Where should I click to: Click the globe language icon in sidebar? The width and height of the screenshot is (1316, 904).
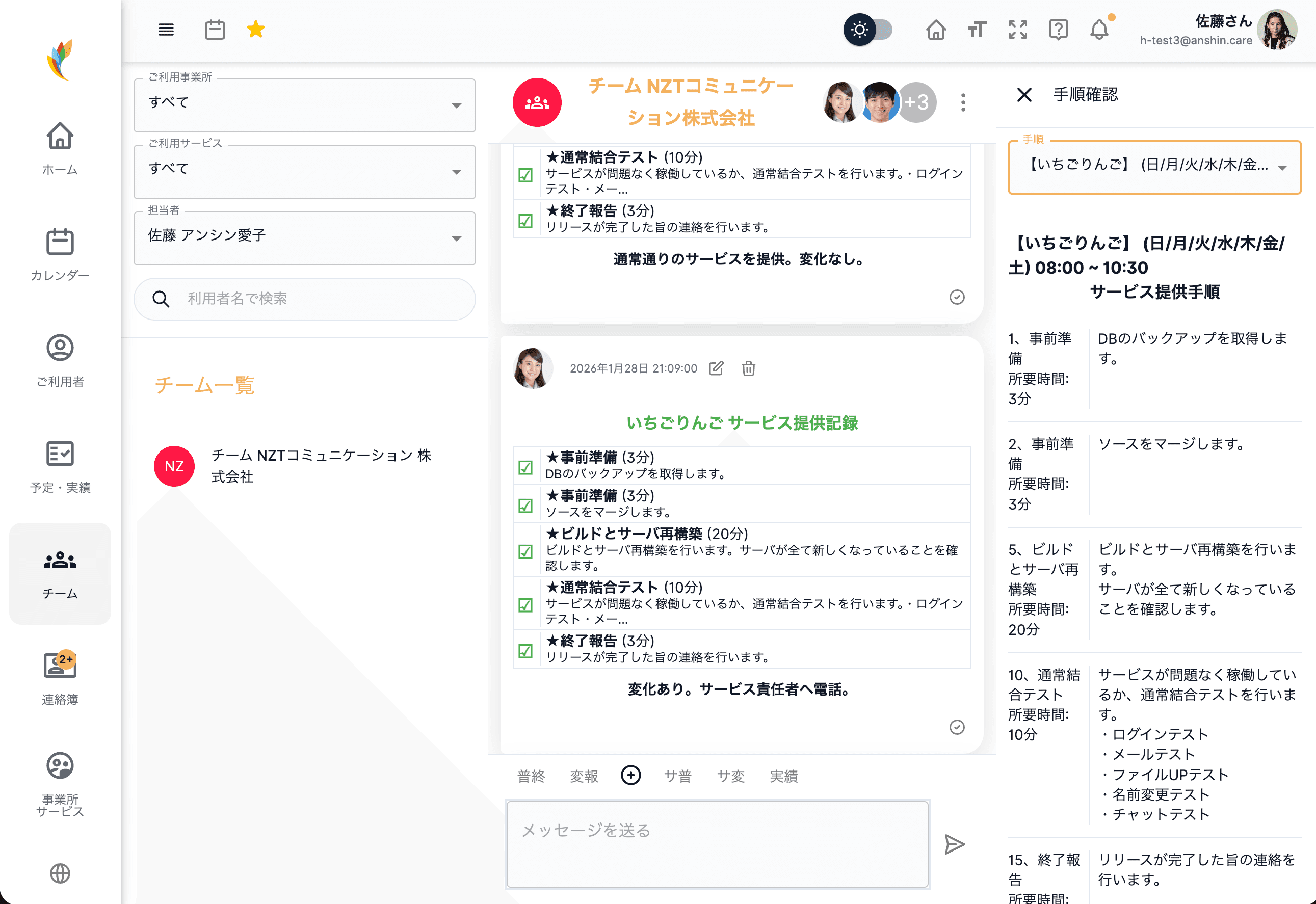point(60,873)
